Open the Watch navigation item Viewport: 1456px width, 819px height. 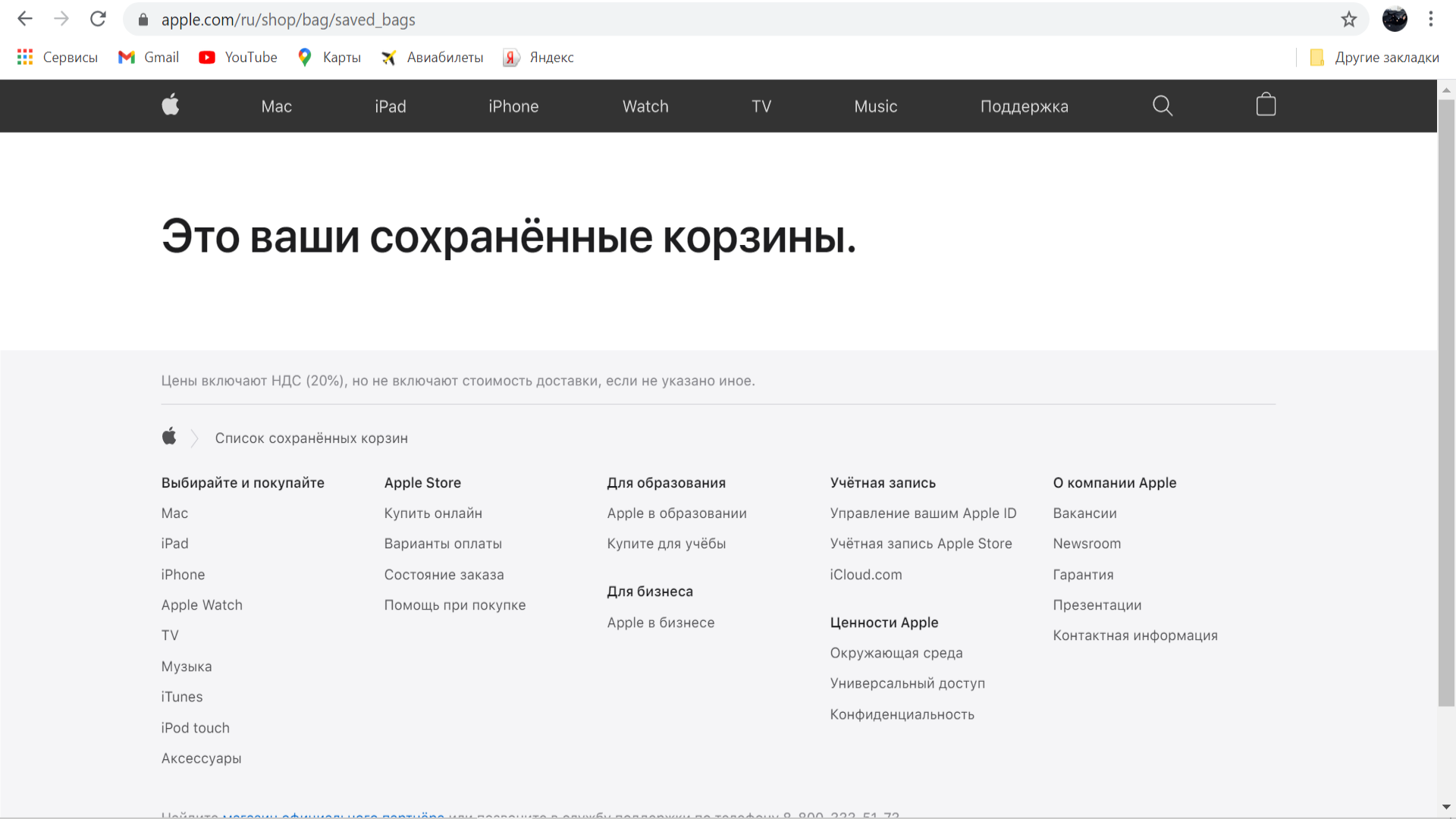(x=645, y=107)
